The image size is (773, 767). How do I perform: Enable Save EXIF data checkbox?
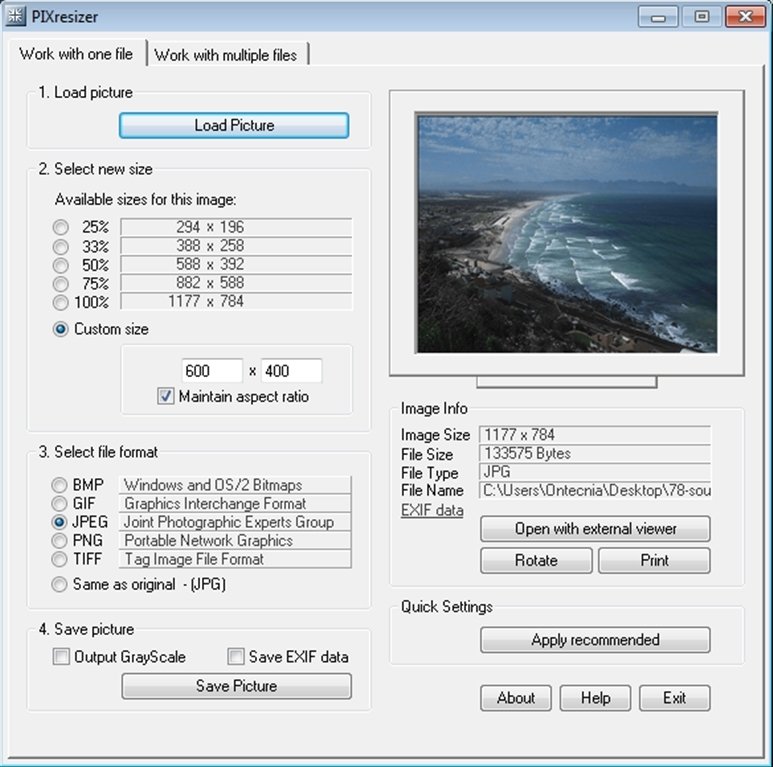(x=236, y=657)
